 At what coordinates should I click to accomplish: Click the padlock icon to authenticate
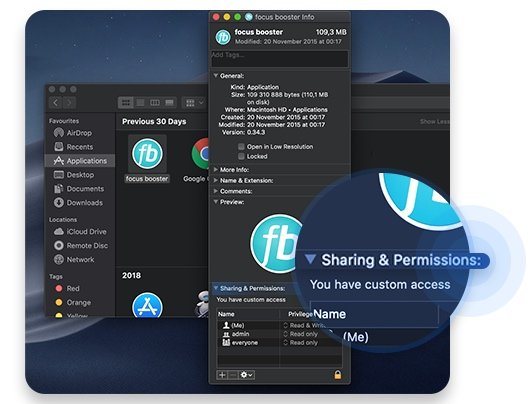[x=338, y=375]
